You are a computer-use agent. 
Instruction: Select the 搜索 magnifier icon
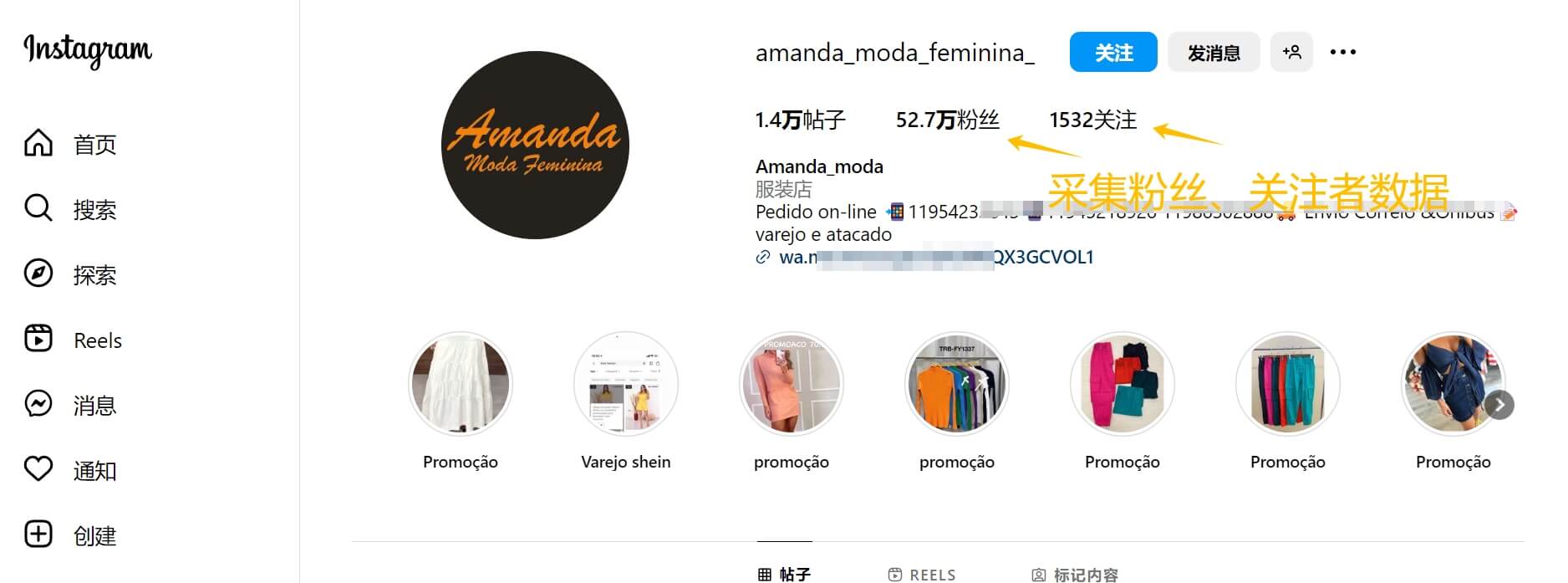coord(38,207)
